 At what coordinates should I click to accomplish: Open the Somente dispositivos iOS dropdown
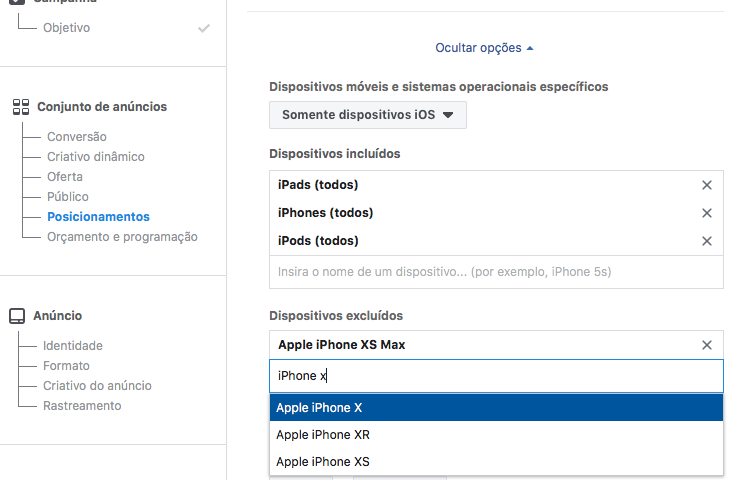368,115
